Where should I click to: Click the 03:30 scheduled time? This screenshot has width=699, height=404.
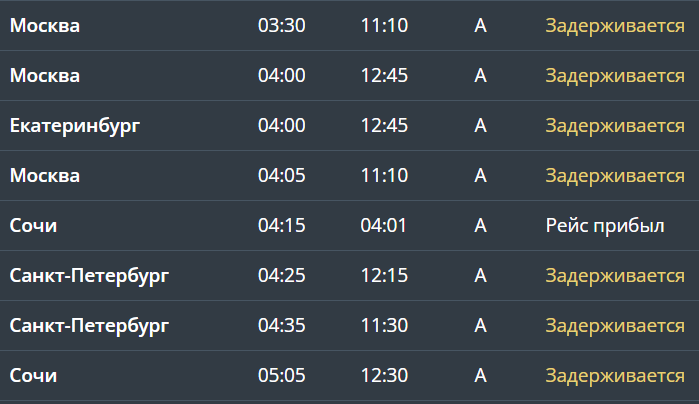point(281,26)
